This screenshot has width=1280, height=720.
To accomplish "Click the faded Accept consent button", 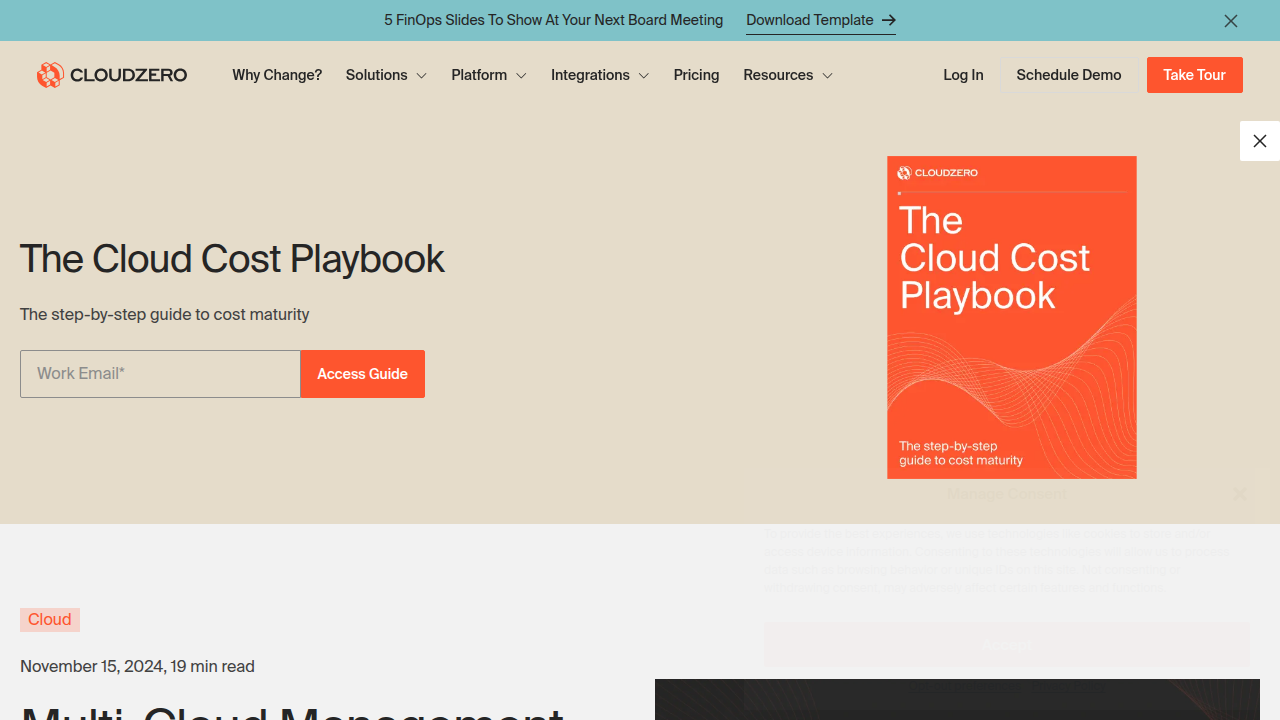I will [1007, 645].
